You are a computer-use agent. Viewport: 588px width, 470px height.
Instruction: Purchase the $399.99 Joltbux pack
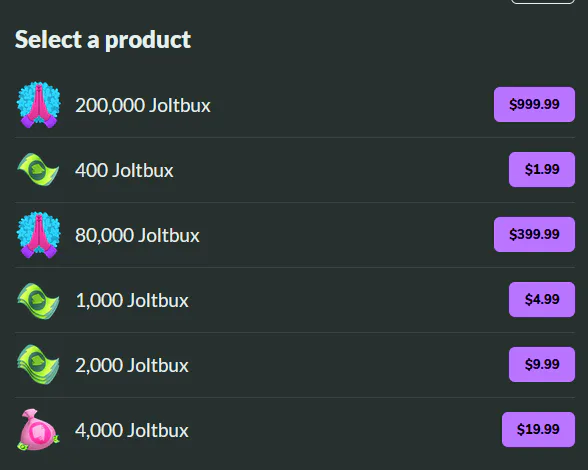pos(534,234)
